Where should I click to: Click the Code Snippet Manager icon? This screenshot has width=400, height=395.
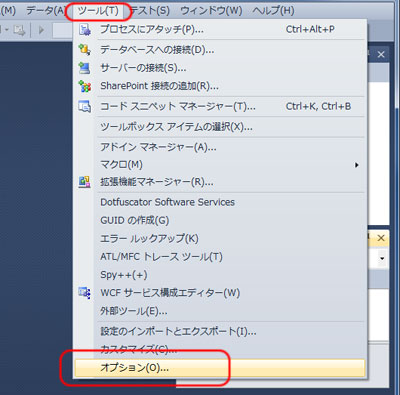pos(85,107)
